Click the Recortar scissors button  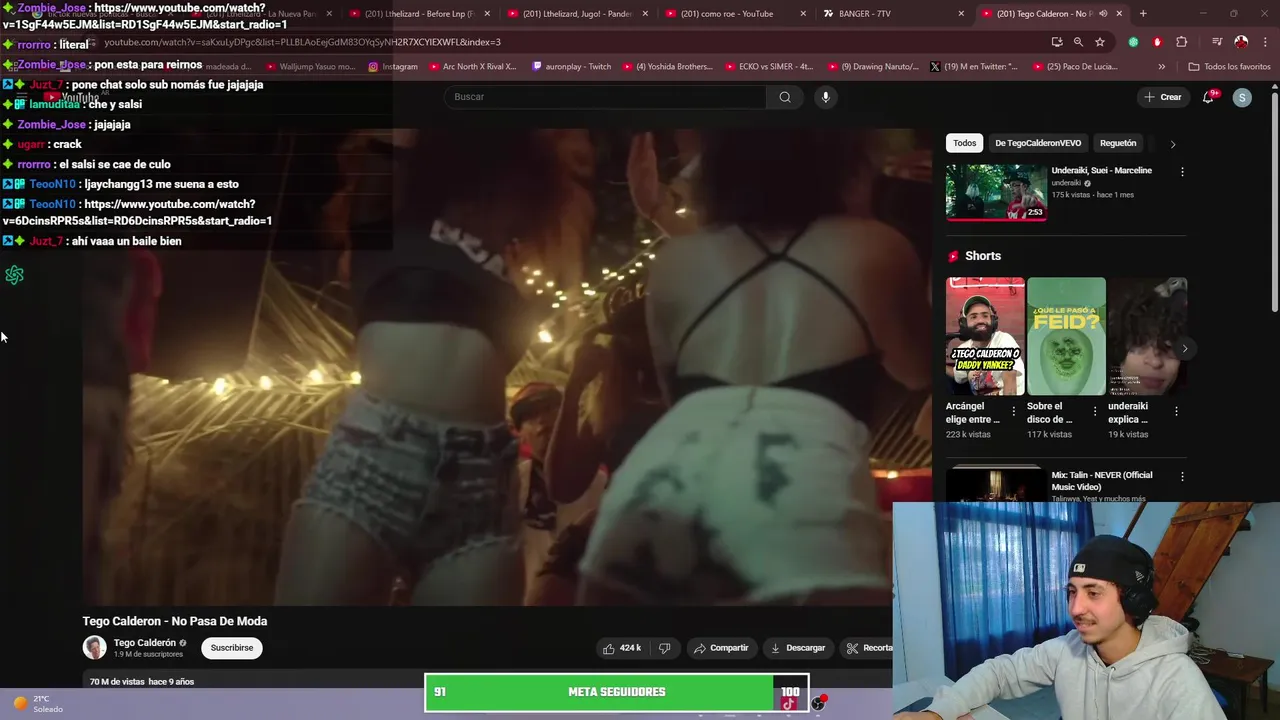pyautogui.click(x=867, y=648)
